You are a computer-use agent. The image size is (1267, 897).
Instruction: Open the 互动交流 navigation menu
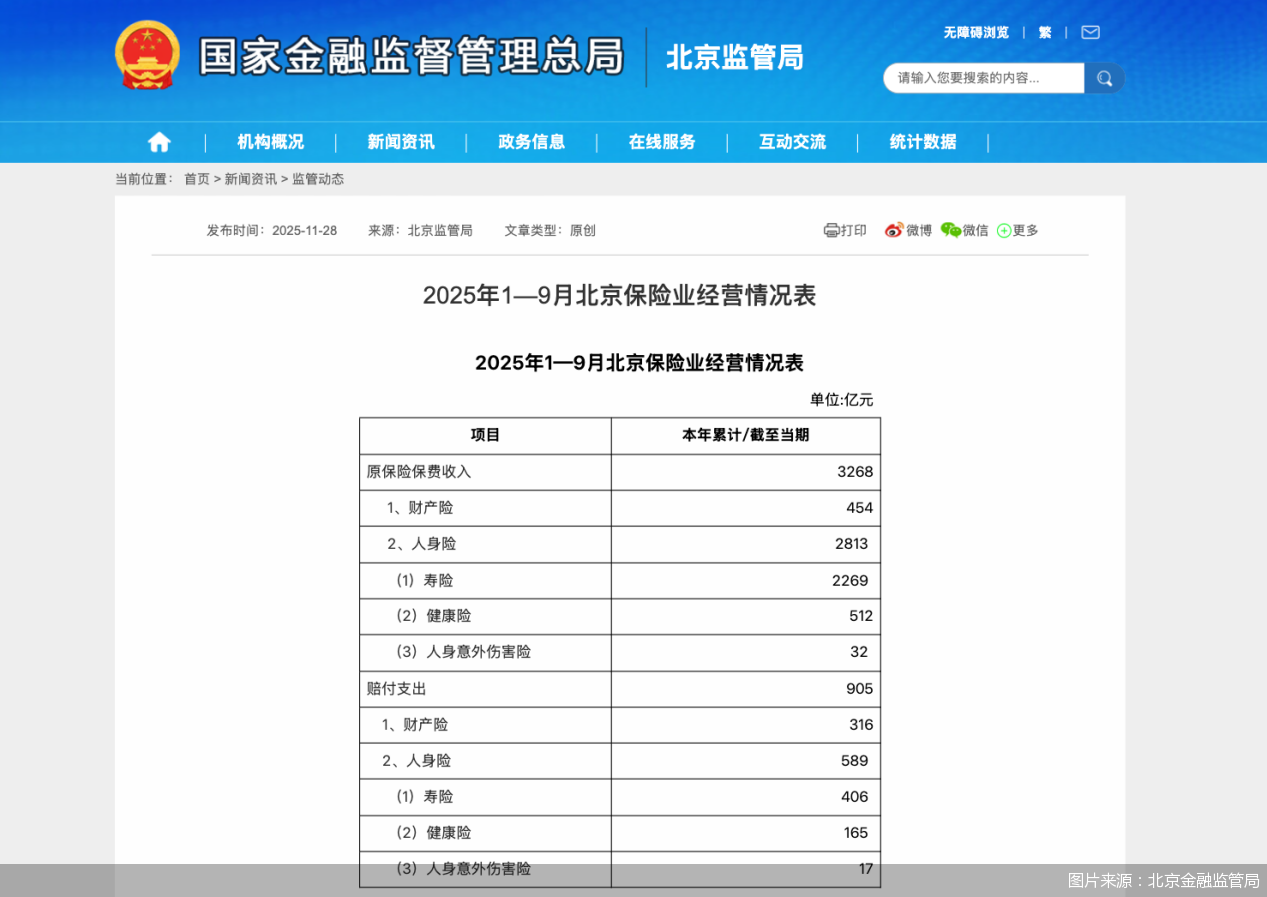tap(792, 142)
